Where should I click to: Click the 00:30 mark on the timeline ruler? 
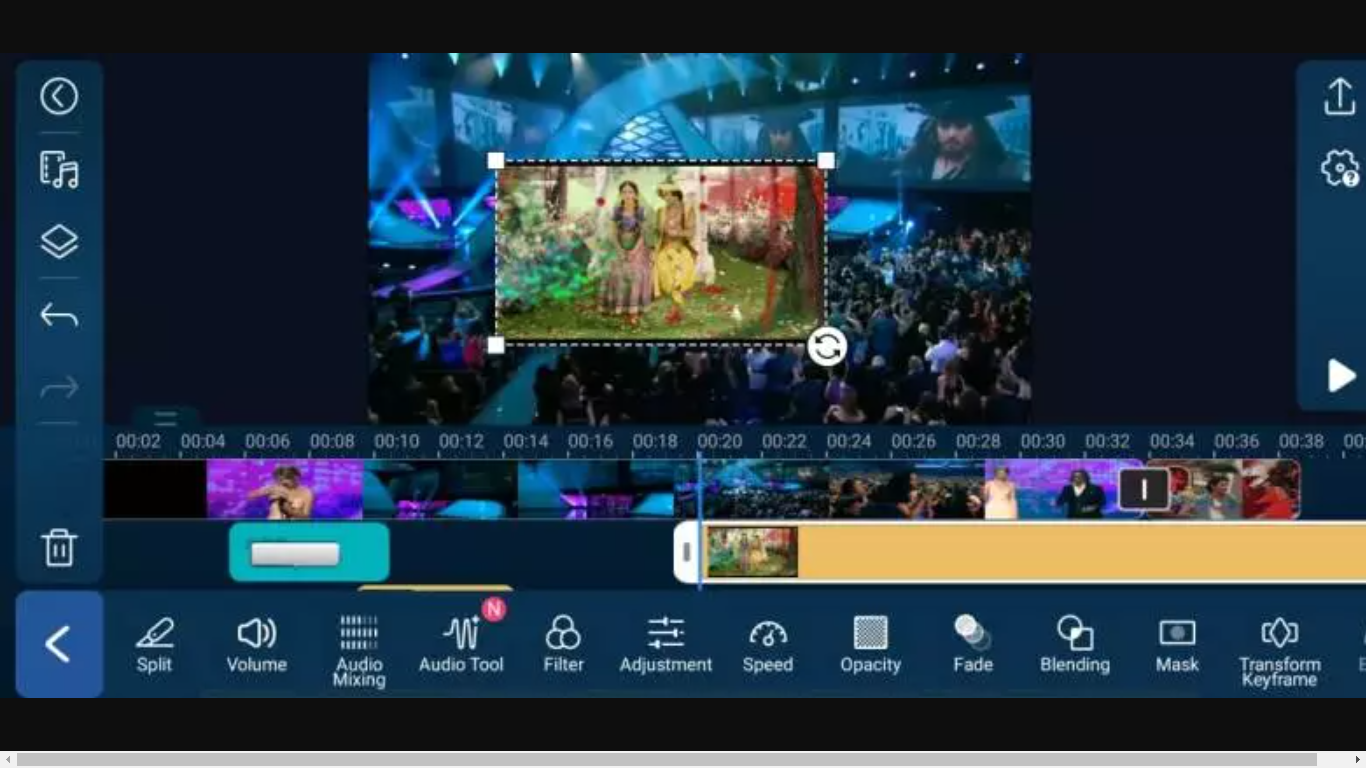coord(1042,441)
